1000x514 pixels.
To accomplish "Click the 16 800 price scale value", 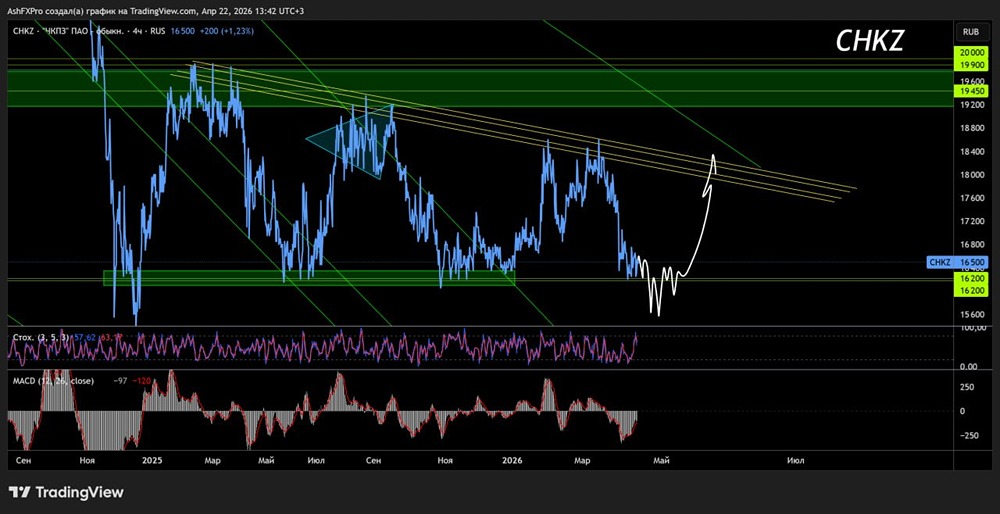I will [971, 245].
